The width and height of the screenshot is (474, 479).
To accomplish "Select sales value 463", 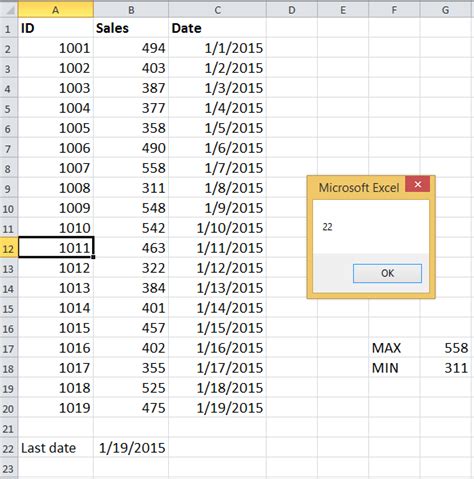I will coord(131,248).
